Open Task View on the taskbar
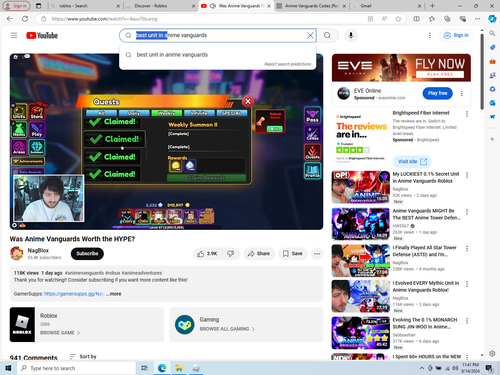Viewport: 500px width, 375px height. 144,368
